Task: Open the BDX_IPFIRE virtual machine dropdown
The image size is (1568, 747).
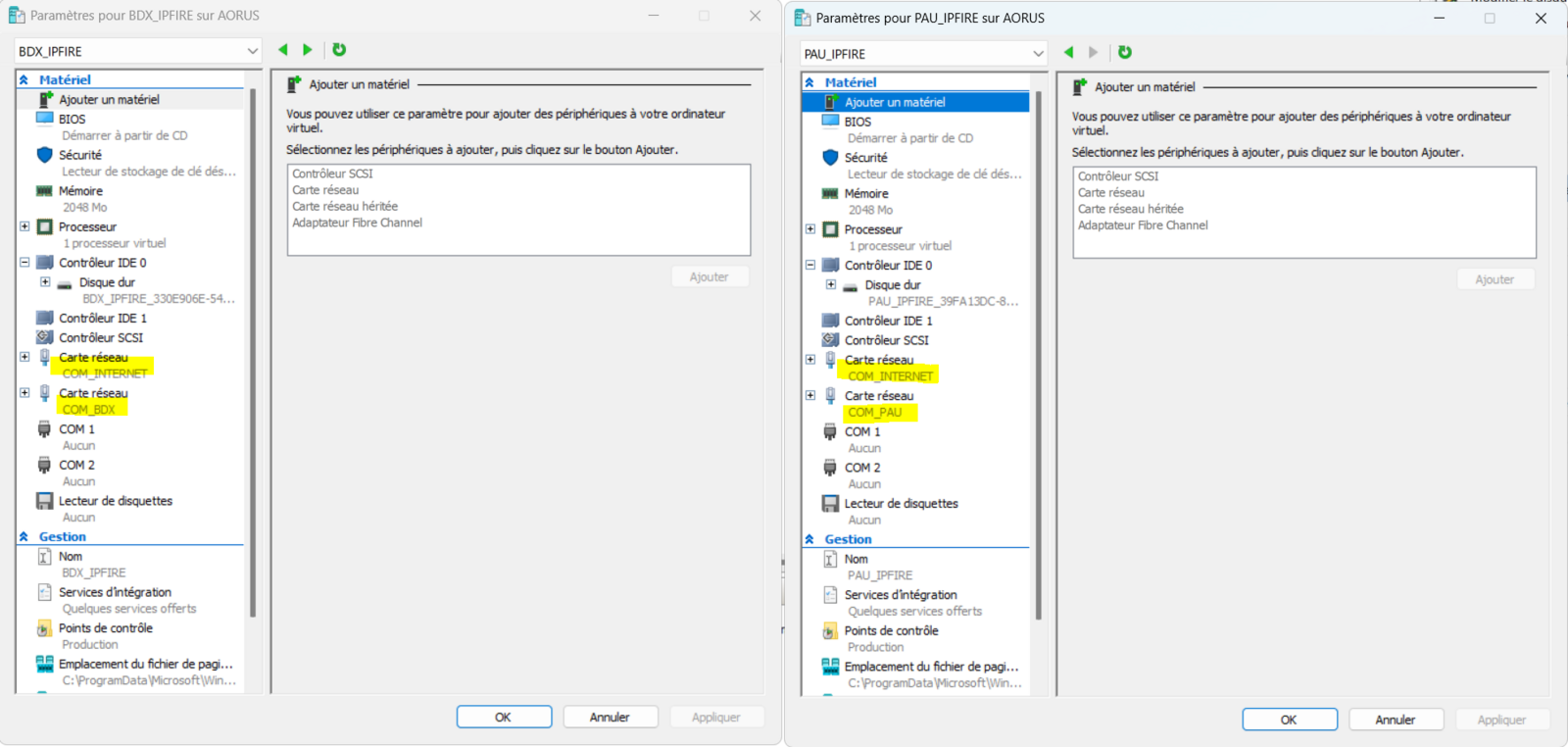Action: [252, 51]
